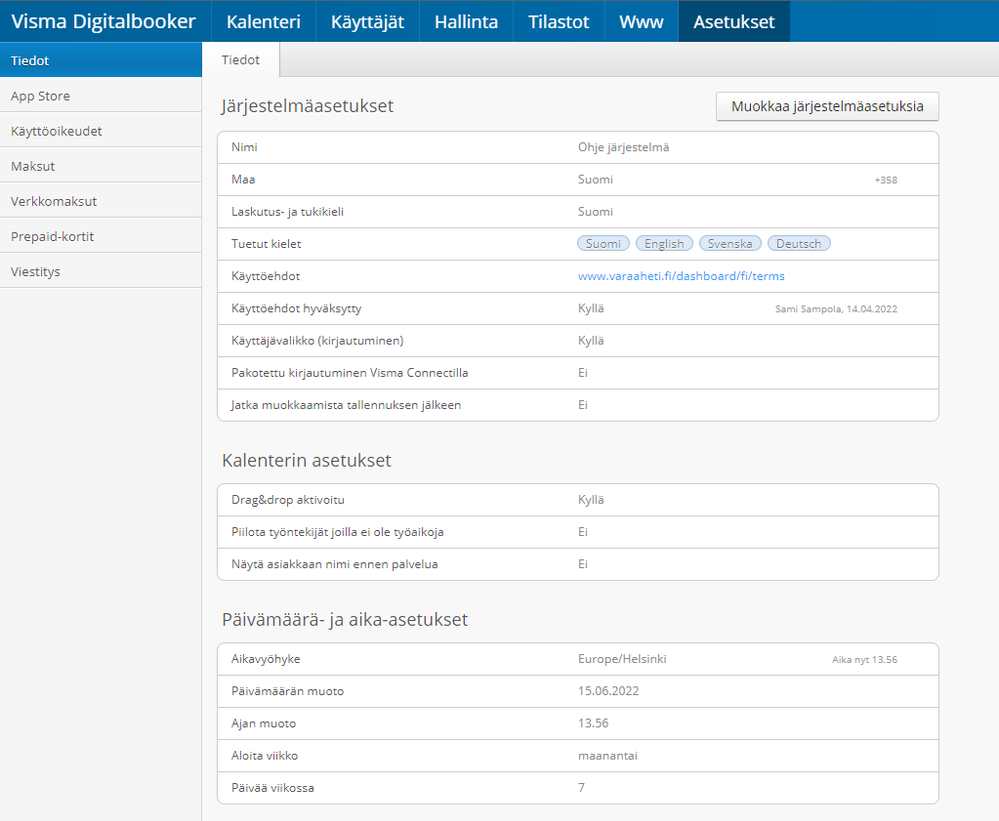
Task: Open Verkkomaksut in the sidebar
Action: pos(101,201)
